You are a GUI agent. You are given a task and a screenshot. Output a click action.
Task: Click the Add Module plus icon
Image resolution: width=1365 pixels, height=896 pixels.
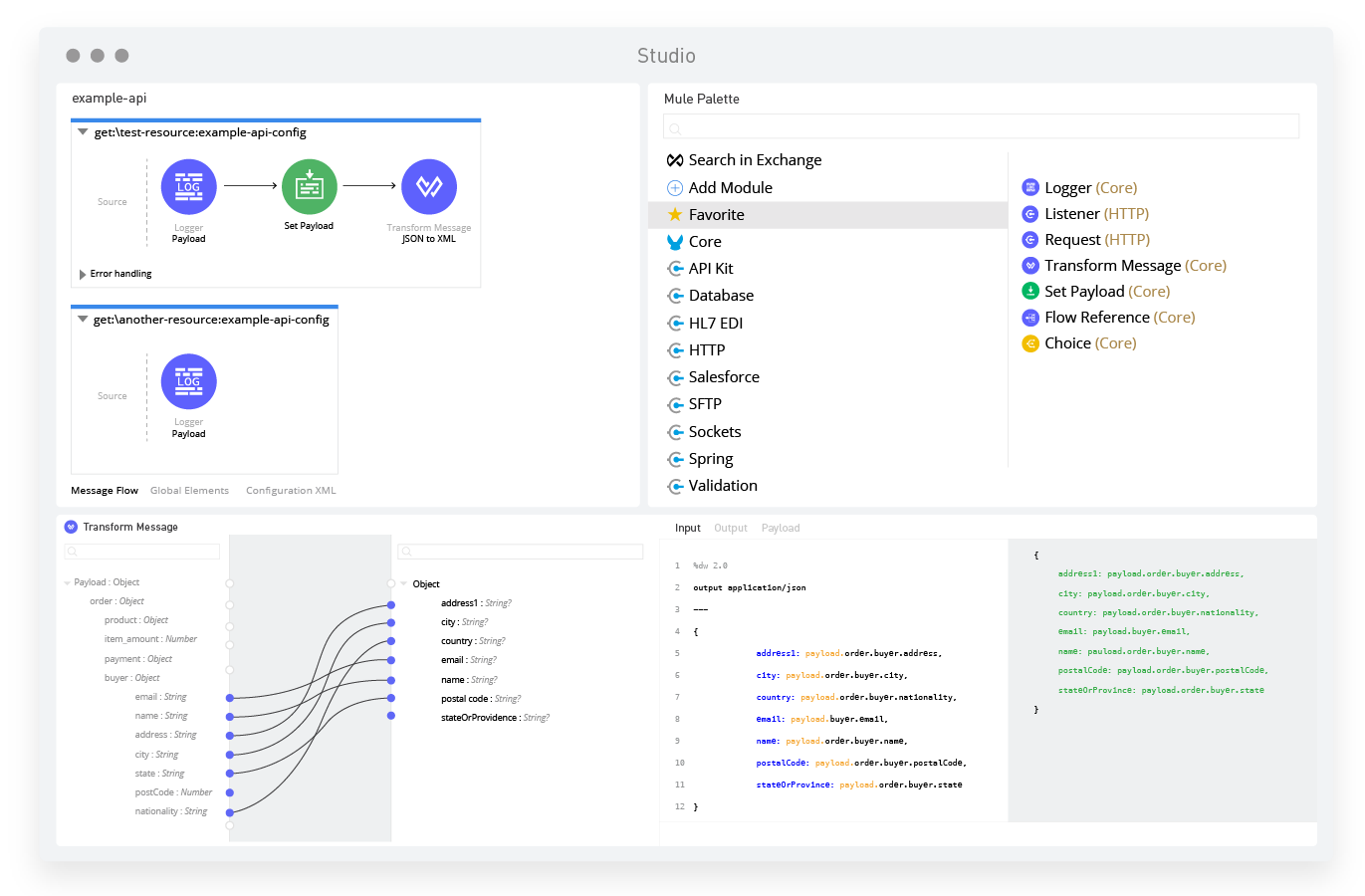pos(675,188)
